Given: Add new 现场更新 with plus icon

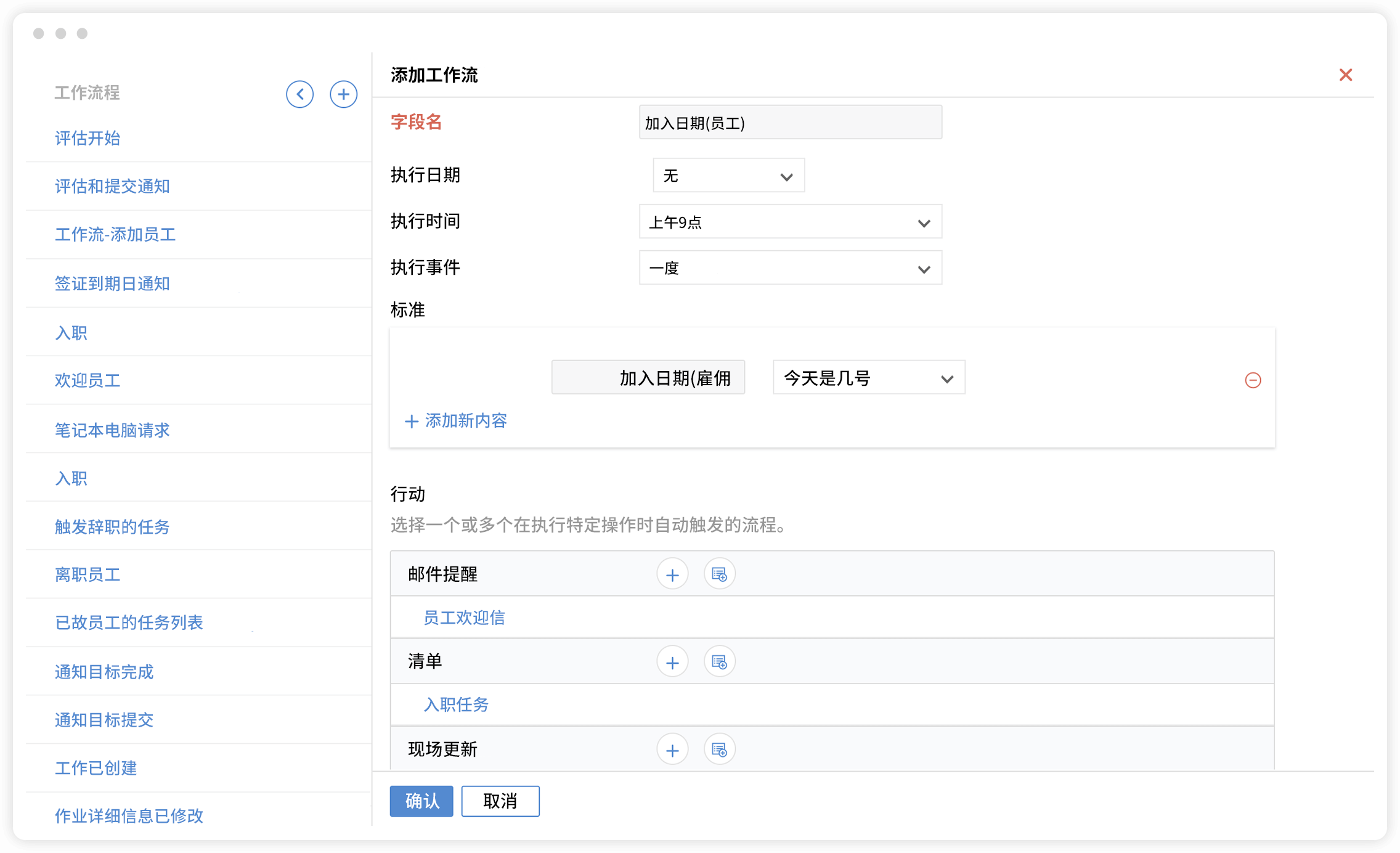Looking at the screenshot, I should [x=672, y=749].
